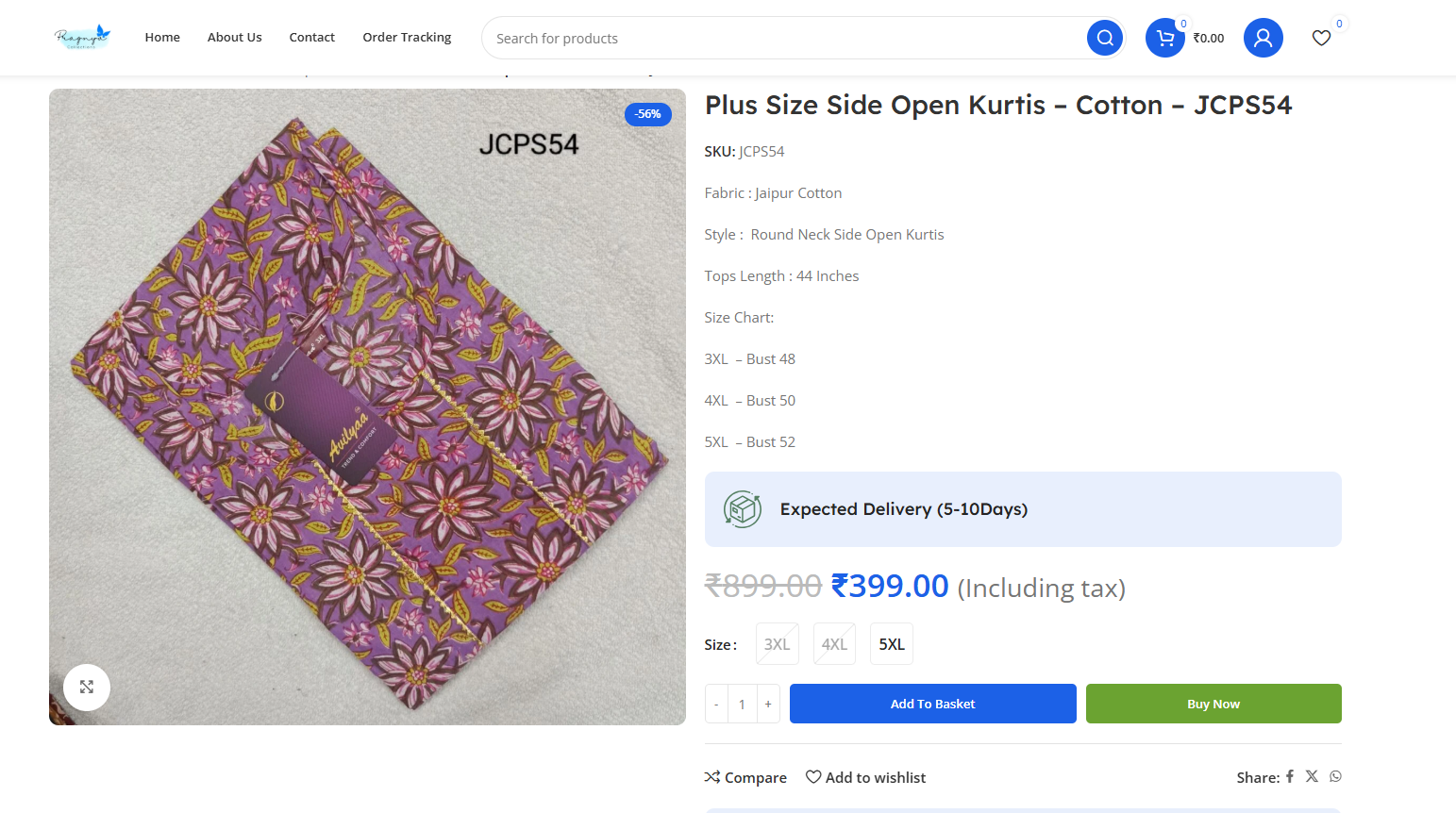Open Order Tracking menu item
The height and width of the screenshot is (813, 1456).
click(407, 38)
